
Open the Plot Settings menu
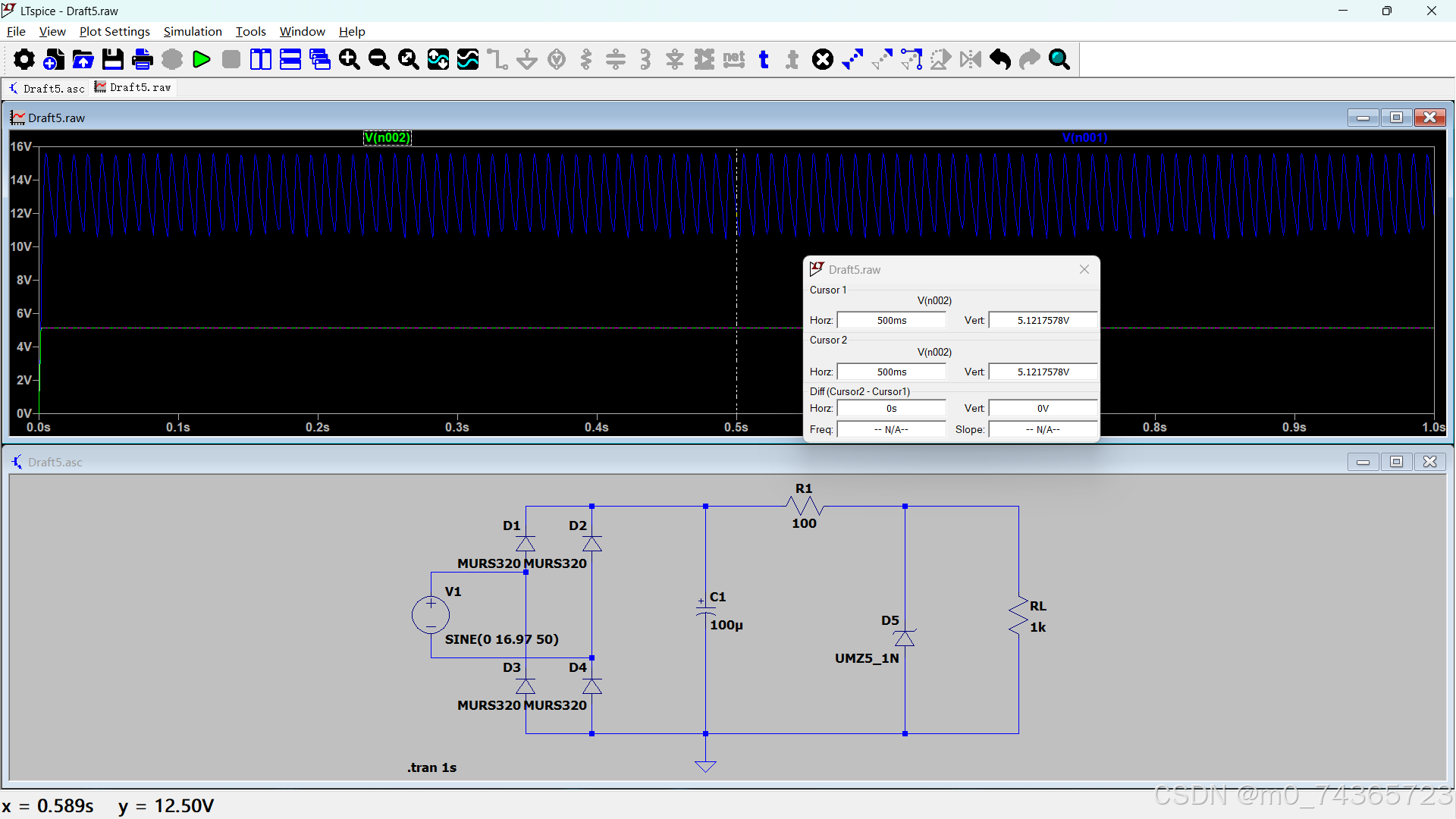(x=115, y=31)
